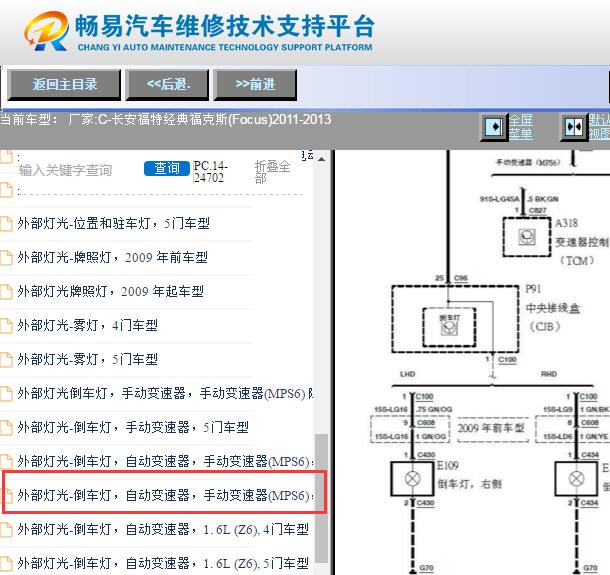
Task: Click document icon beside 雾灯，4门车型
Action: pos(6,326)
